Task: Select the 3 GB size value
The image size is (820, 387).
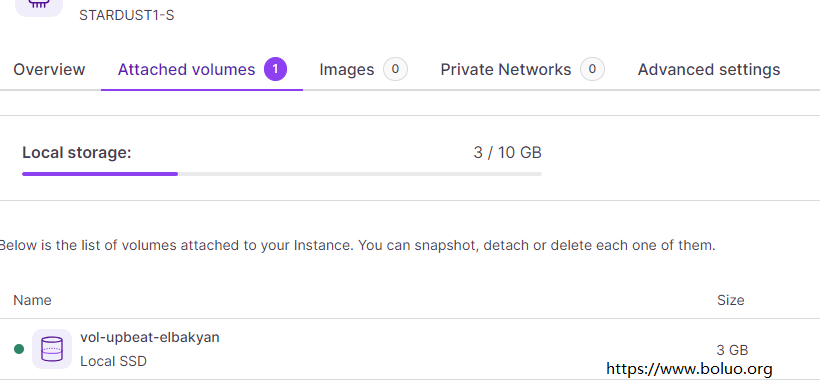Action: tap(732, 350)
